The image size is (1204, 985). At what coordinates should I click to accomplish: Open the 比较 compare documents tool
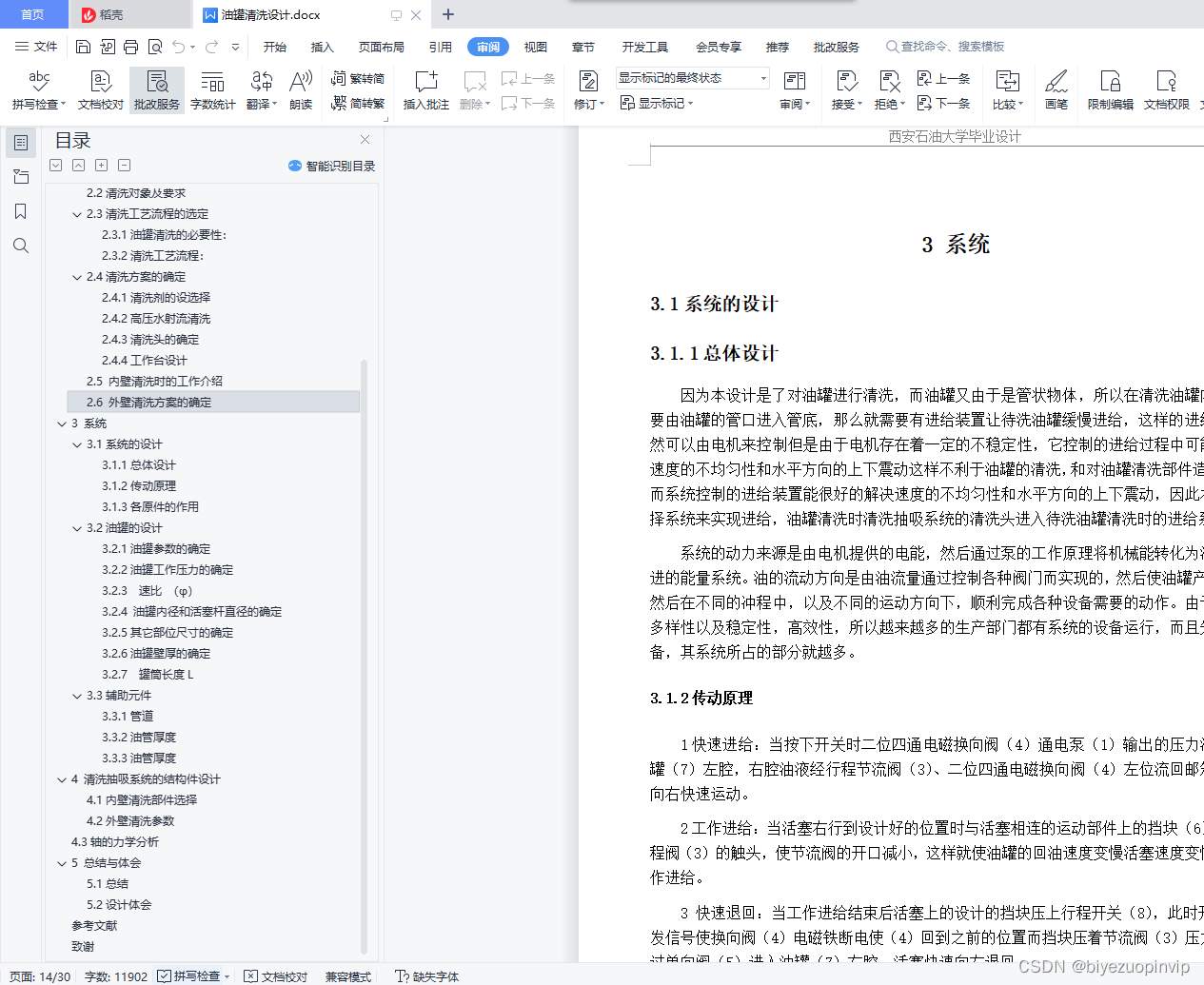pyautogui.click(x=1008, y=90)
